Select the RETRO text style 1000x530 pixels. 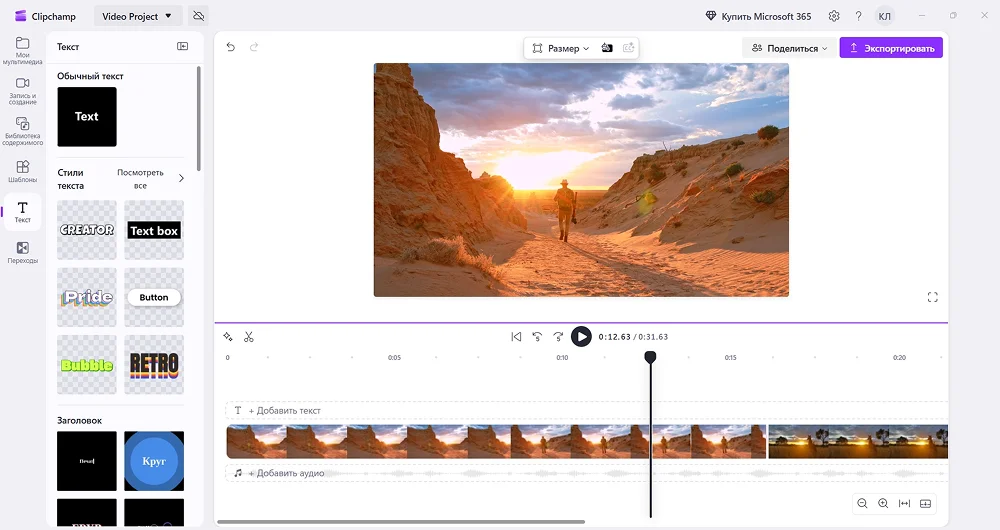[154, 365]
